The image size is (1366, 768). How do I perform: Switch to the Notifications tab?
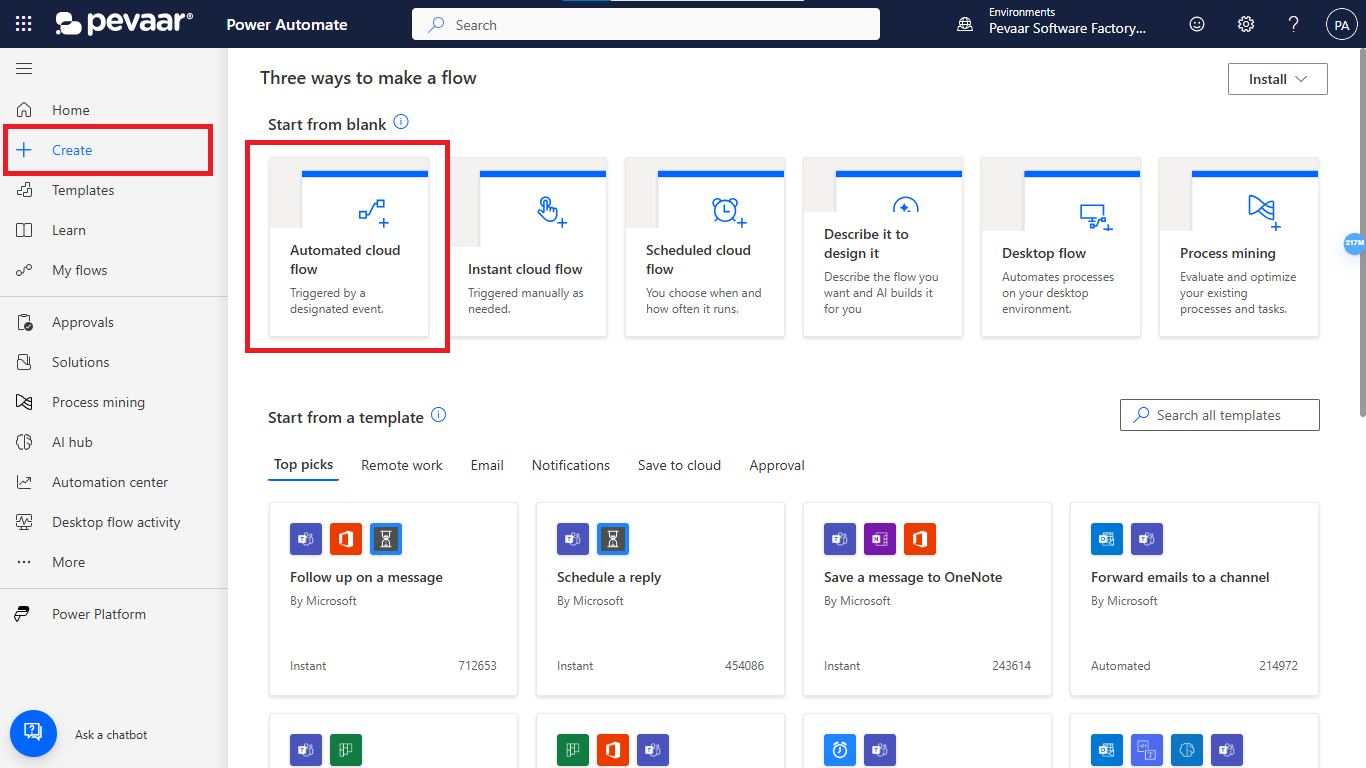tap(571, 465)
